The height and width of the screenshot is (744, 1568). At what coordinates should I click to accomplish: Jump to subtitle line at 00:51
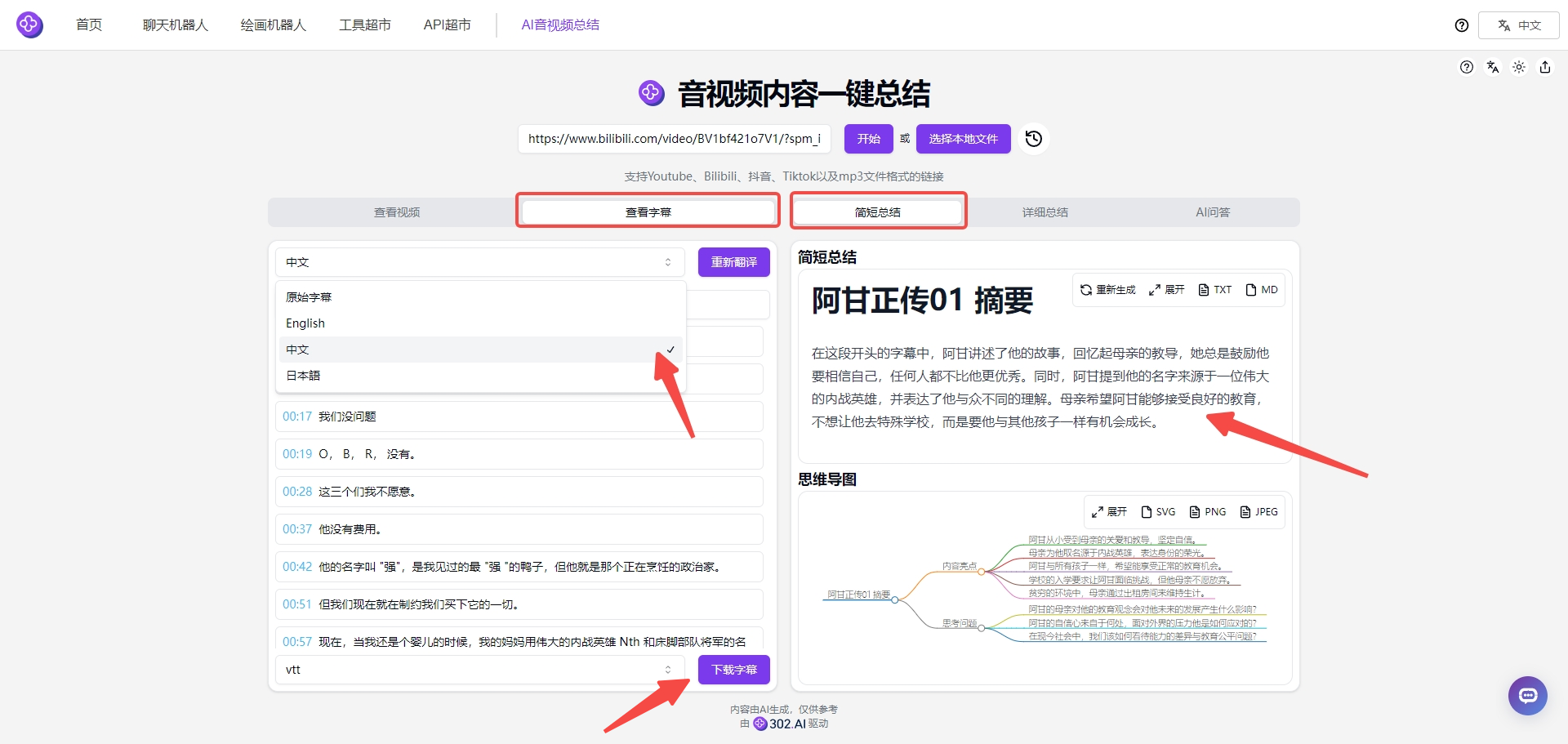click(x=519, y=604)
